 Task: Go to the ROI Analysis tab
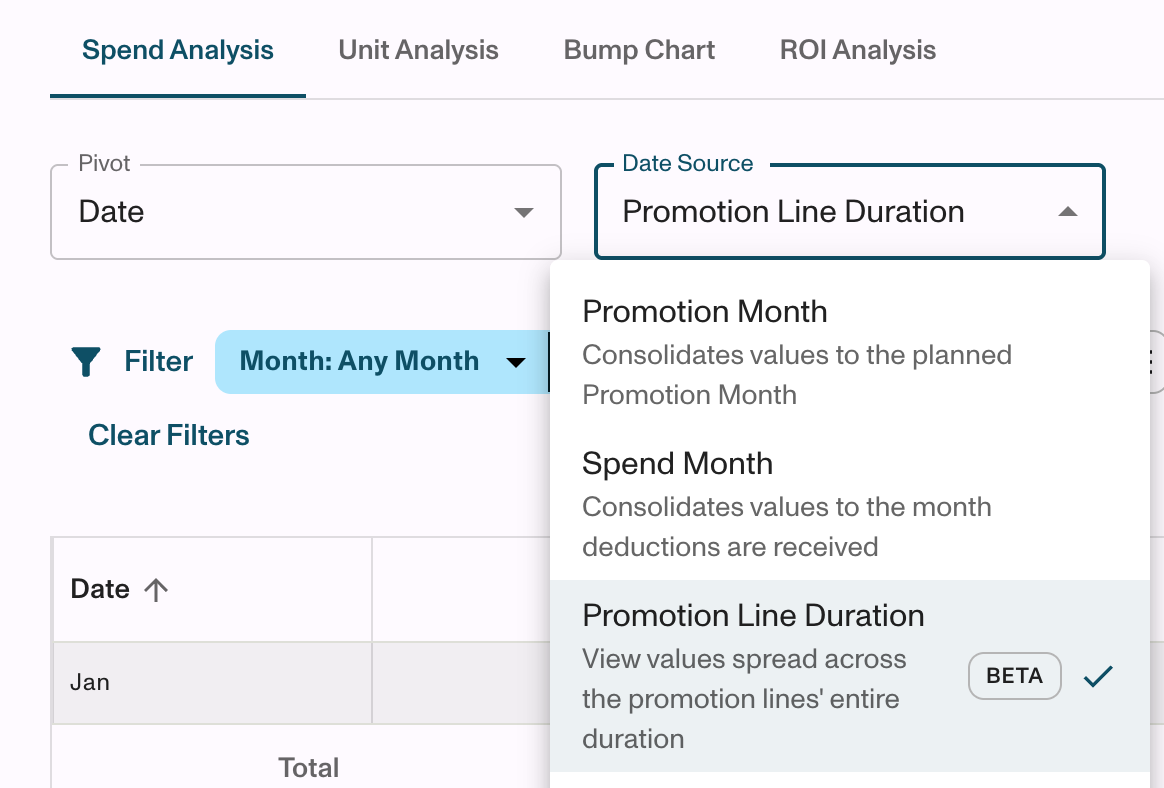(858, 50)
